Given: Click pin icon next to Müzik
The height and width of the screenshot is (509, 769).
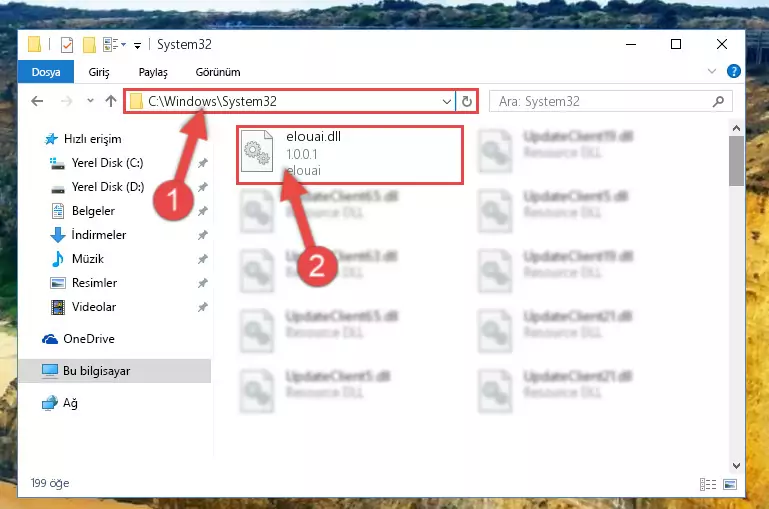Looking at the screenshot, I should (202, 259).
